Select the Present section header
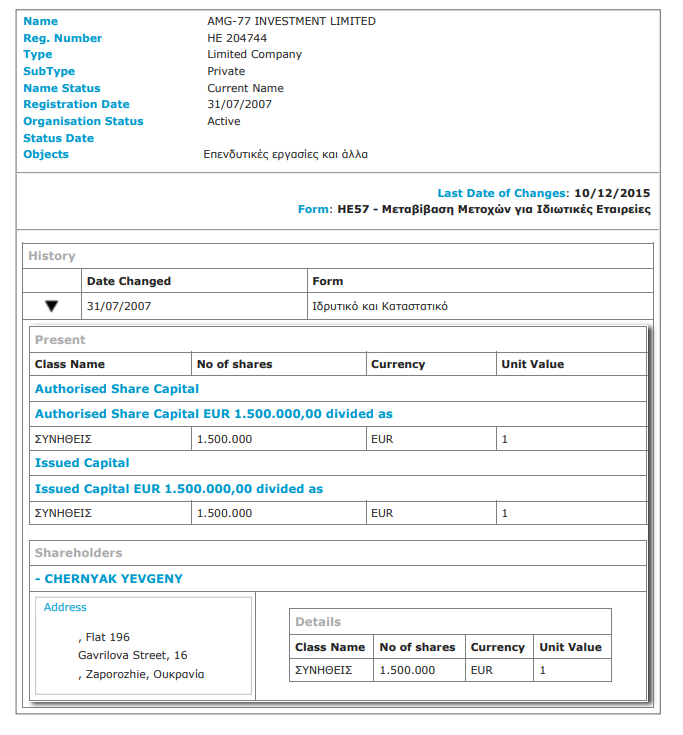 (60, 340)
